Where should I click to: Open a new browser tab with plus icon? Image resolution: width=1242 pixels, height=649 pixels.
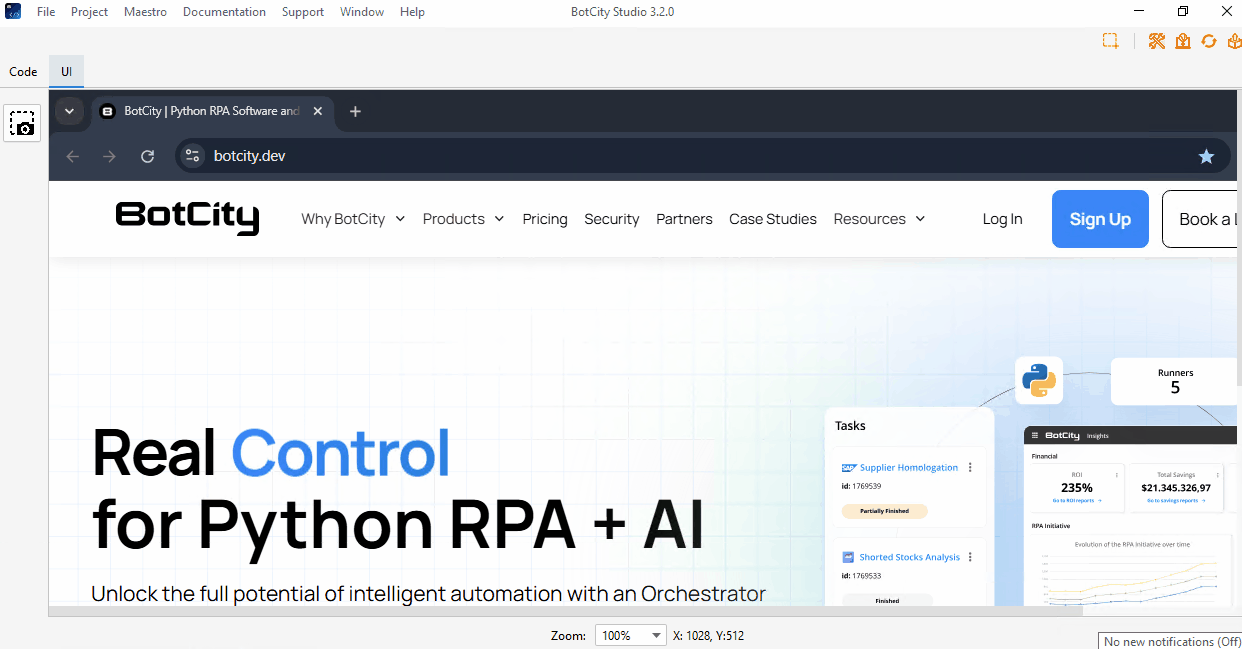point(355,111)
